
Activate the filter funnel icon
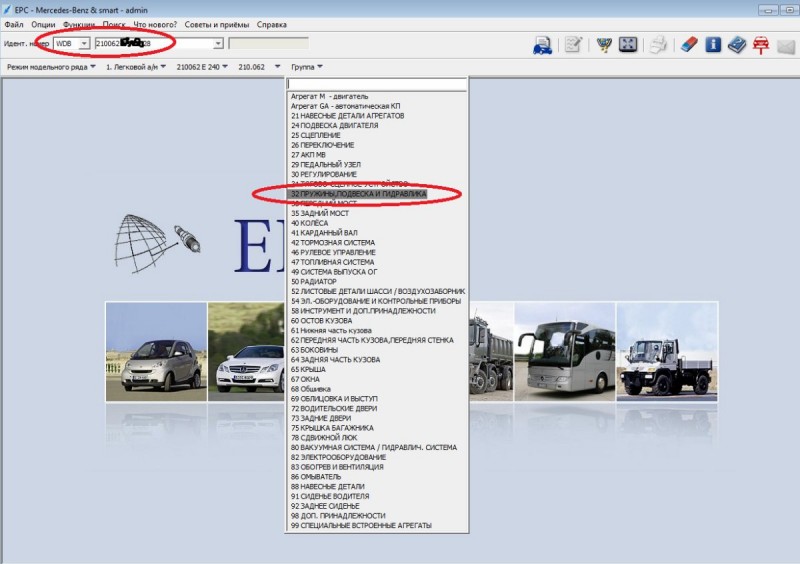point(604,45)
